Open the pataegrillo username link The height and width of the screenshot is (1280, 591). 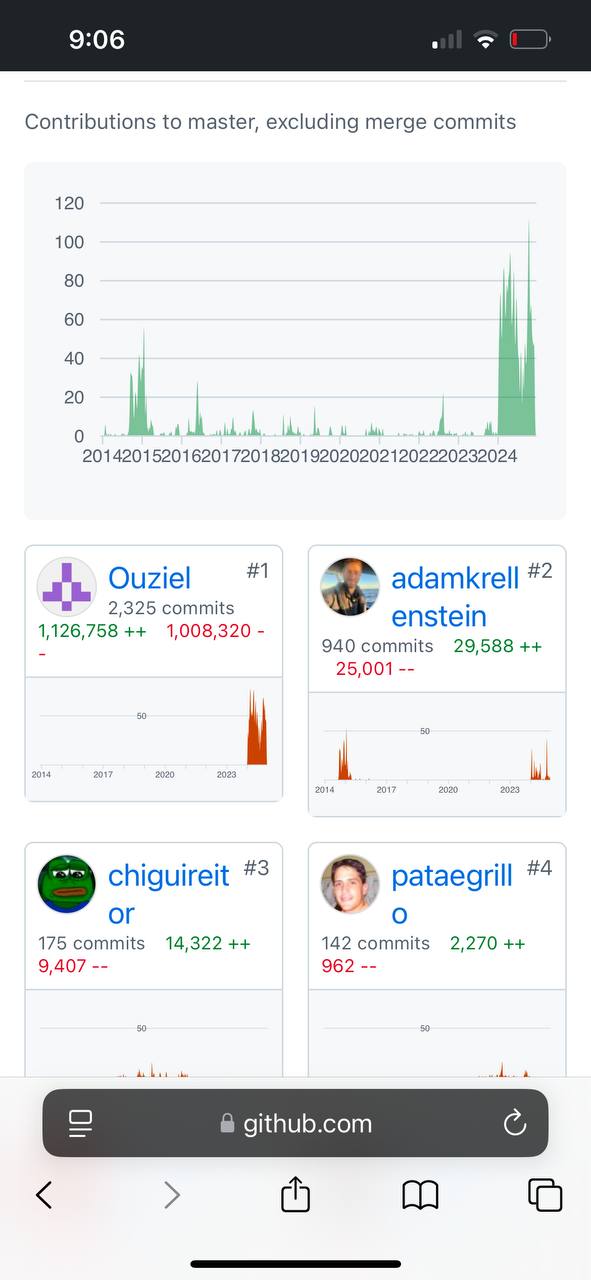(451, 894)
